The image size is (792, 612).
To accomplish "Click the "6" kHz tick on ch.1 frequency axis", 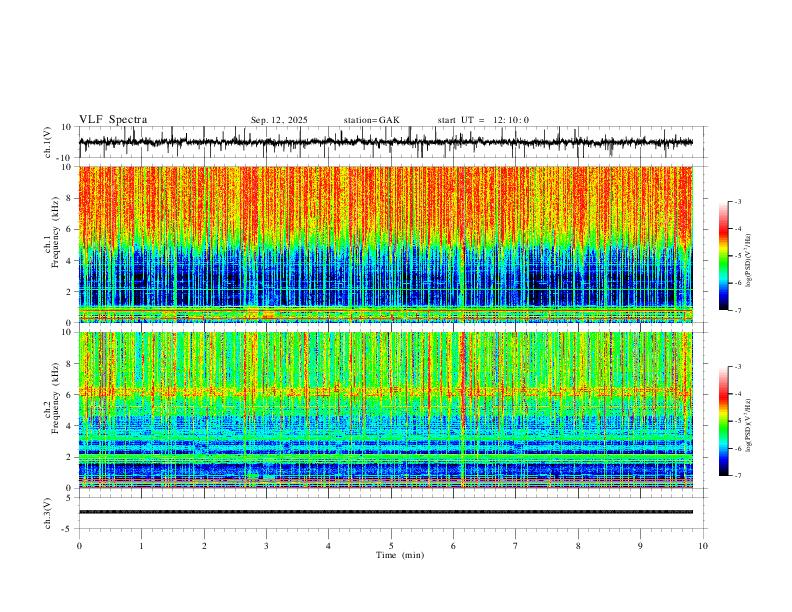I will (69, 229).
